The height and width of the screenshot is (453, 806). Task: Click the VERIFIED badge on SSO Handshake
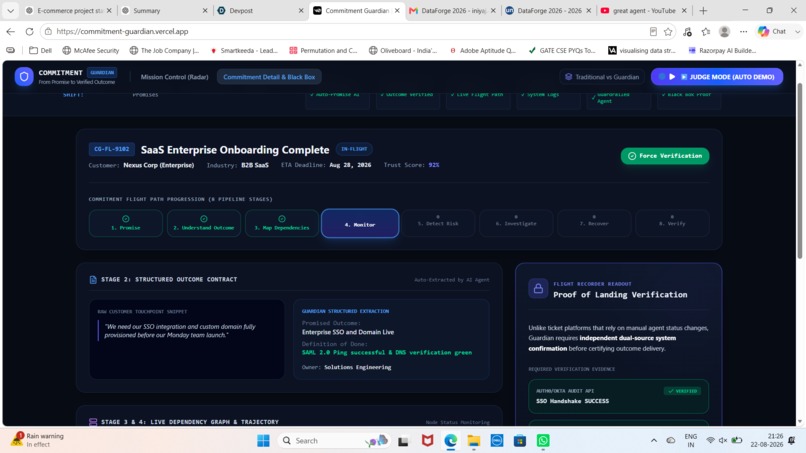coord(682,391)
